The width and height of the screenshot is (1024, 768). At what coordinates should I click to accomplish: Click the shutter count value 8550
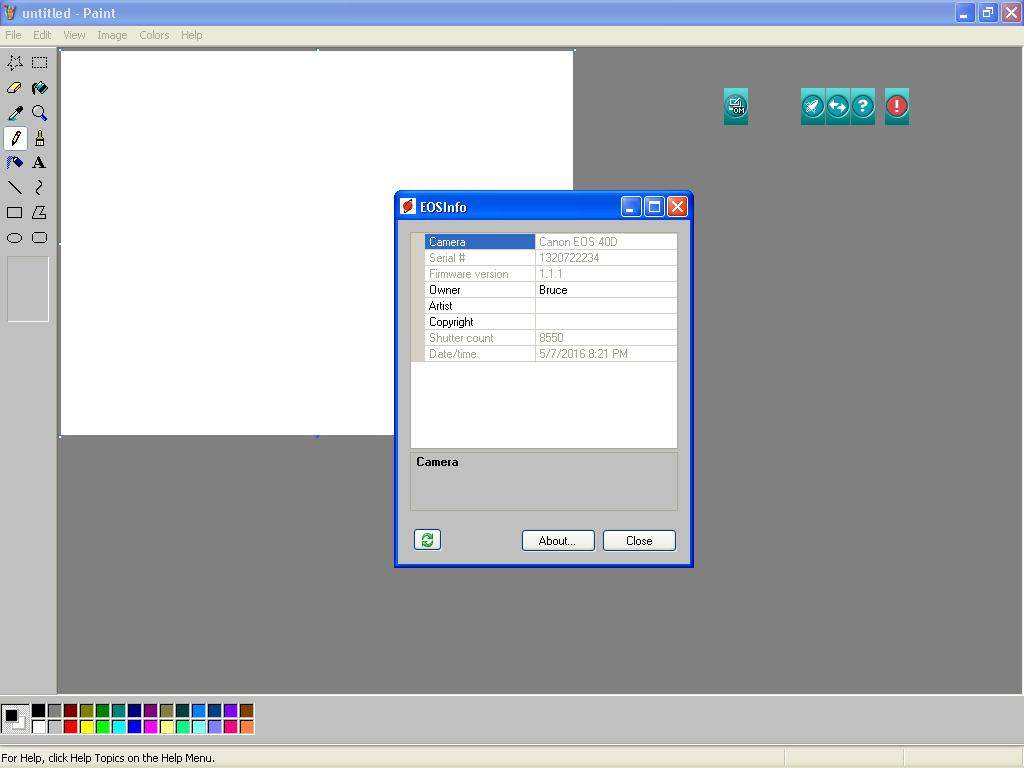551,338
